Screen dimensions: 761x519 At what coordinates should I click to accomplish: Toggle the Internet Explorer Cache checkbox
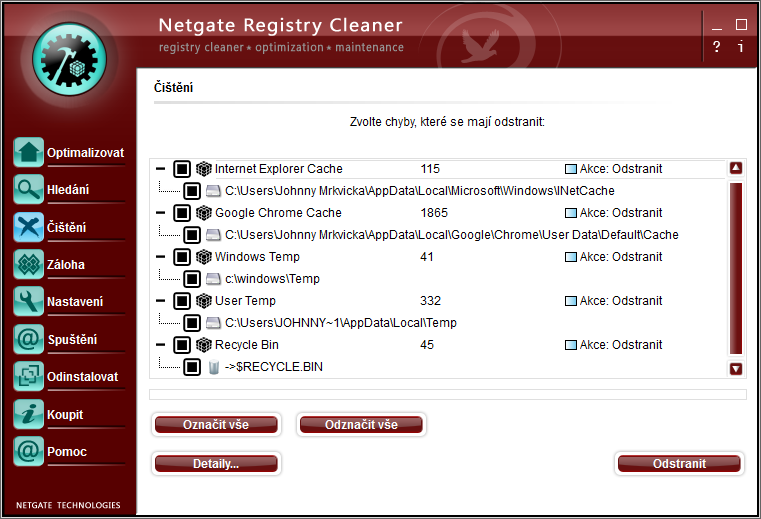182,169
